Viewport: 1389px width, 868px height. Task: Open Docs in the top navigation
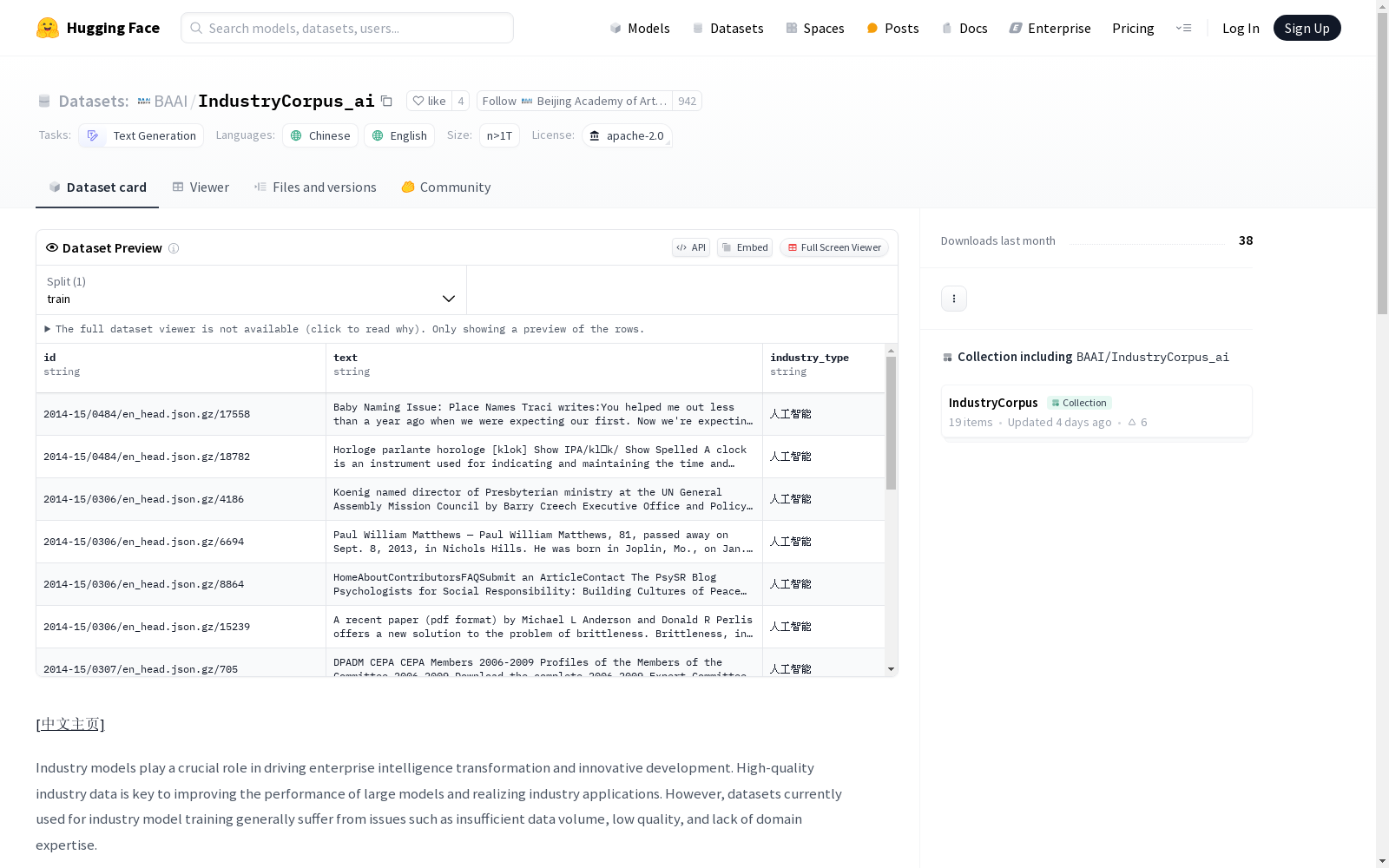[964, 28]
